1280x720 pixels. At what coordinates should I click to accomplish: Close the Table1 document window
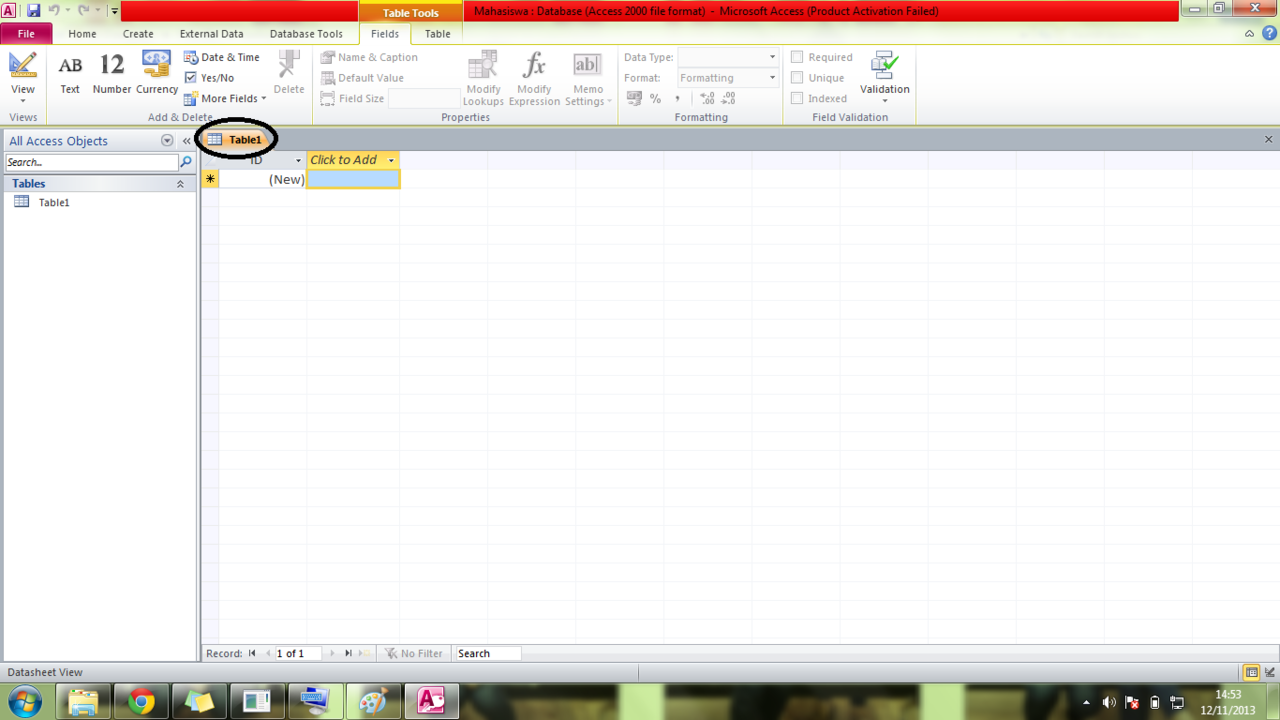pos(1269,140)
